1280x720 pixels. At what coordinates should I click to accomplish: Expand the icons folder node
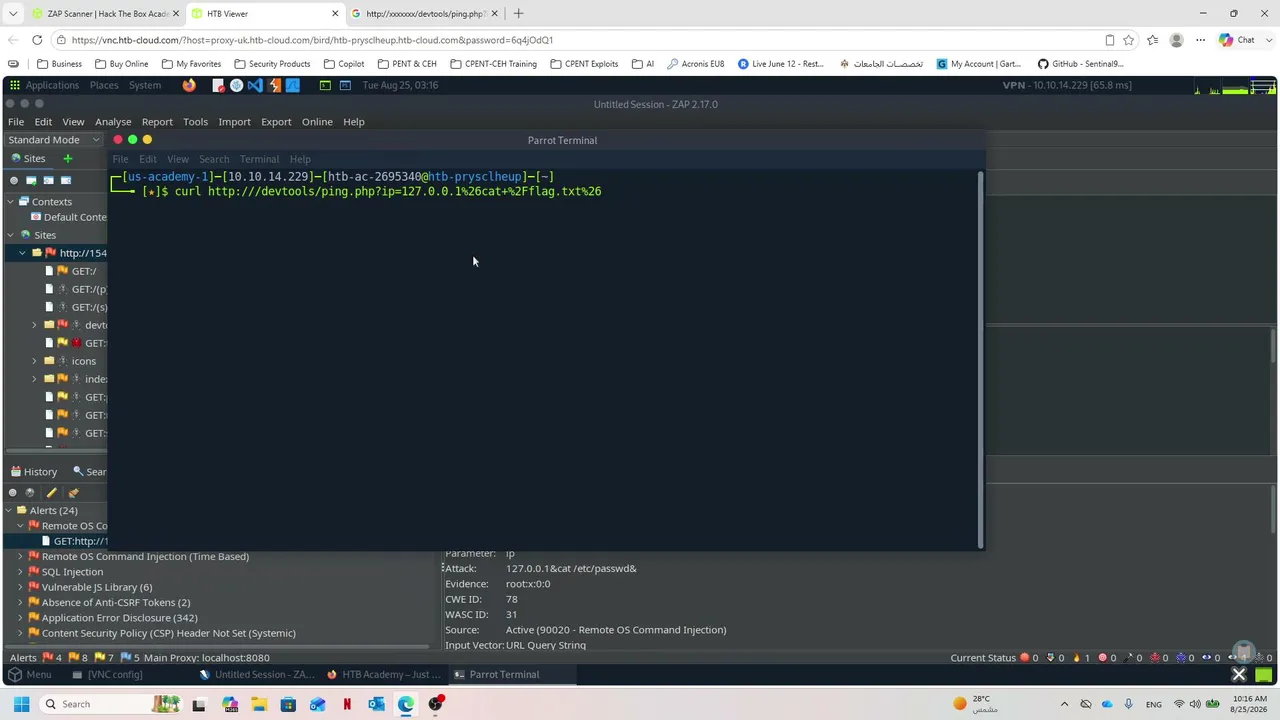[x=35, y=361]
